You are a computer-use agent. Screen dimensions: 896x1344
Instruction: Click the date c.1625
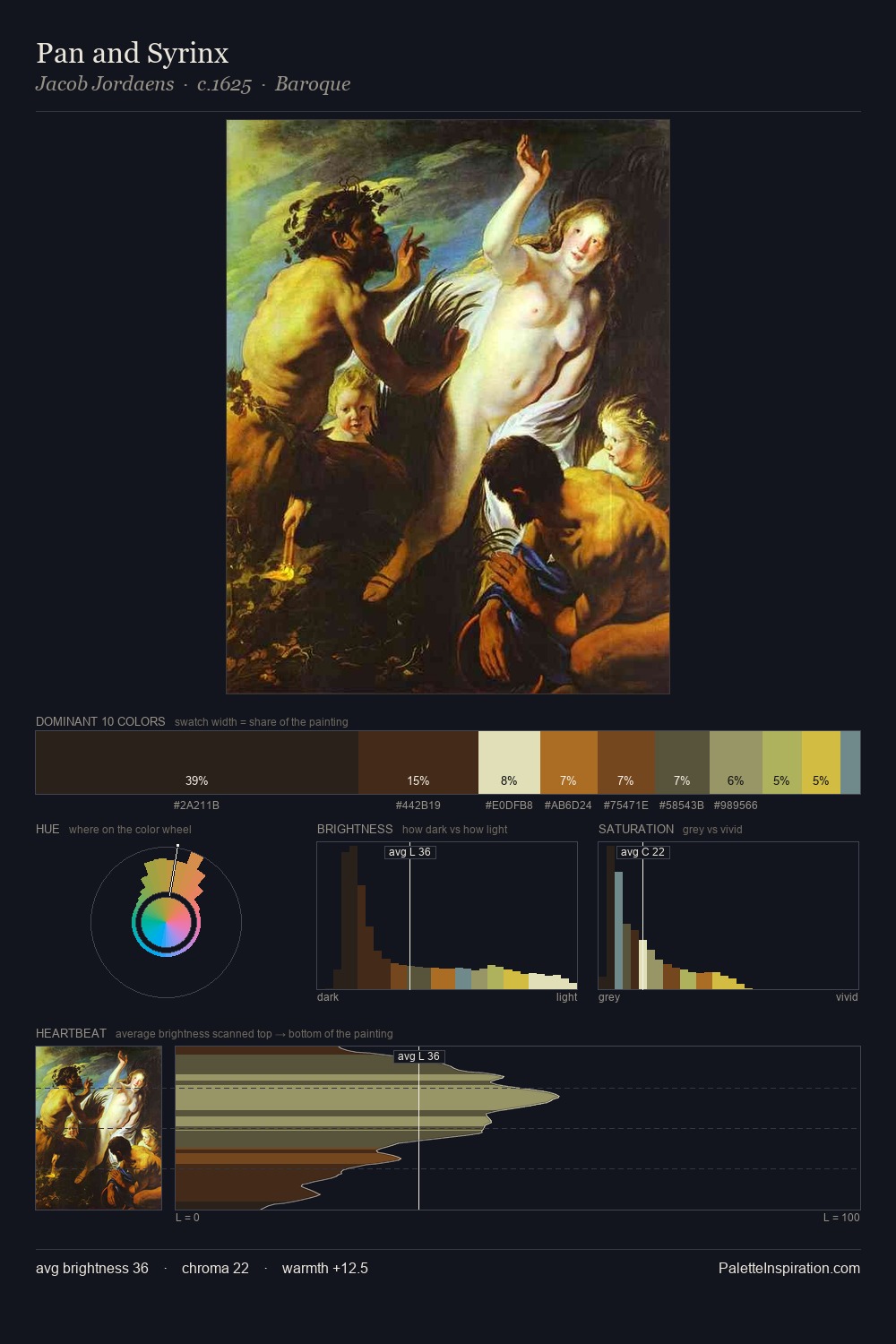tap(224, 84)
